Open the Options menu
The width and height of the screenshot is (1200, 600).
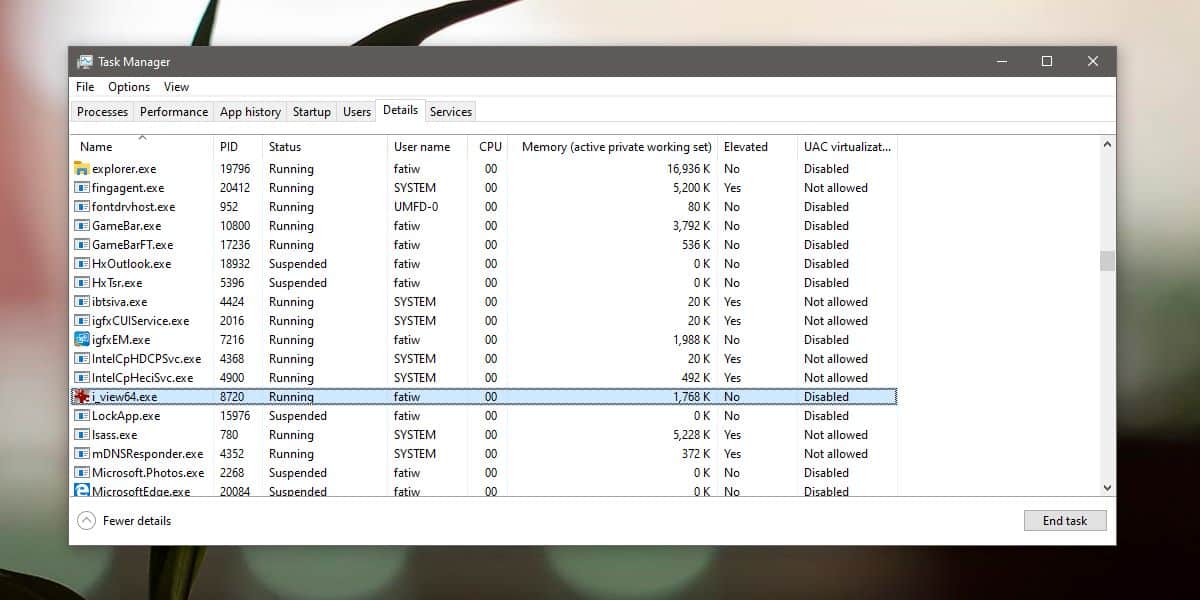click(129, 87)
